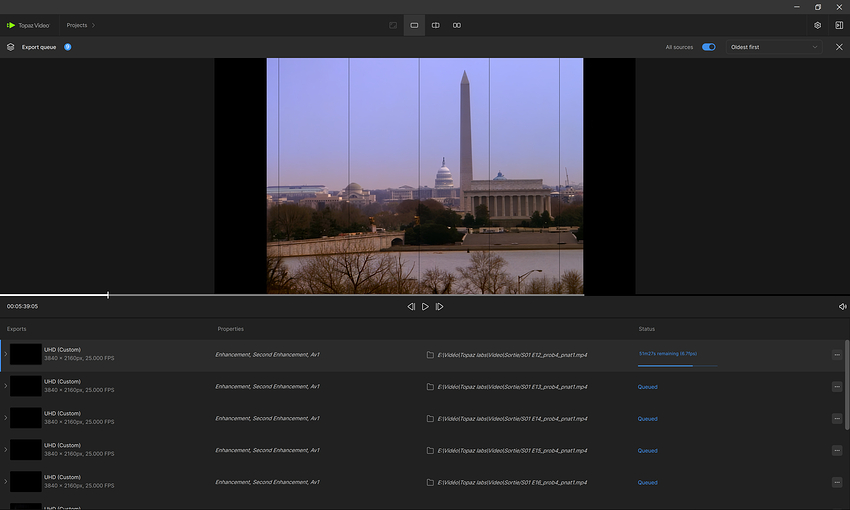Click the 00:05:39:05 timecode
This screenshot has width=850, height=510.
tap(22, 306)
